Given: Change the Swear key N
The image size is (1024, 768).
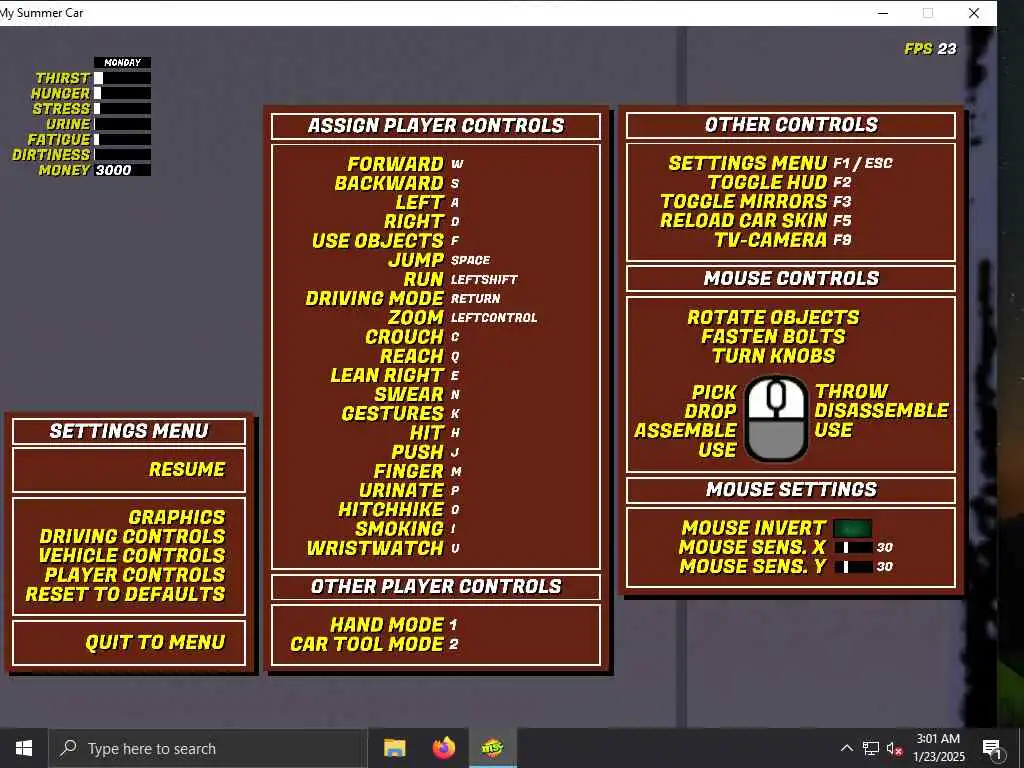Looking at the screenshot, I should pyautogui.click(x=455, y=394).
